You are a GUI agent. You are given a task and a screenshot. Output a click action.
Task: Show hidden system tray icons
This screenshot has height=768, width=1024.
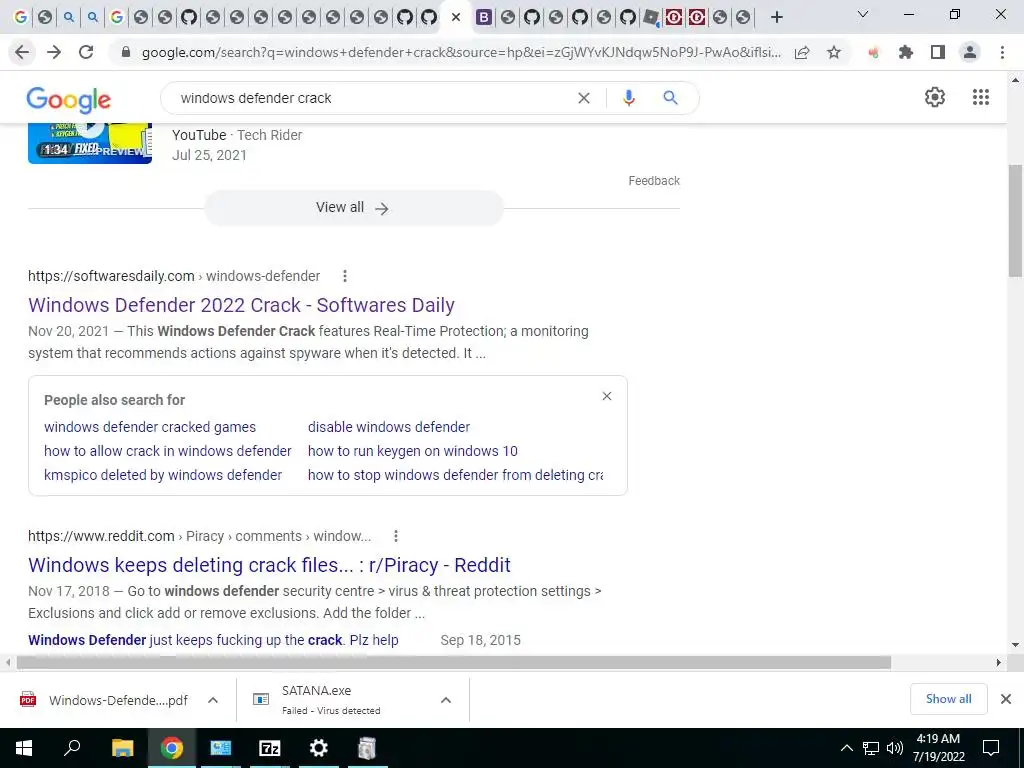tap(846, 748)
